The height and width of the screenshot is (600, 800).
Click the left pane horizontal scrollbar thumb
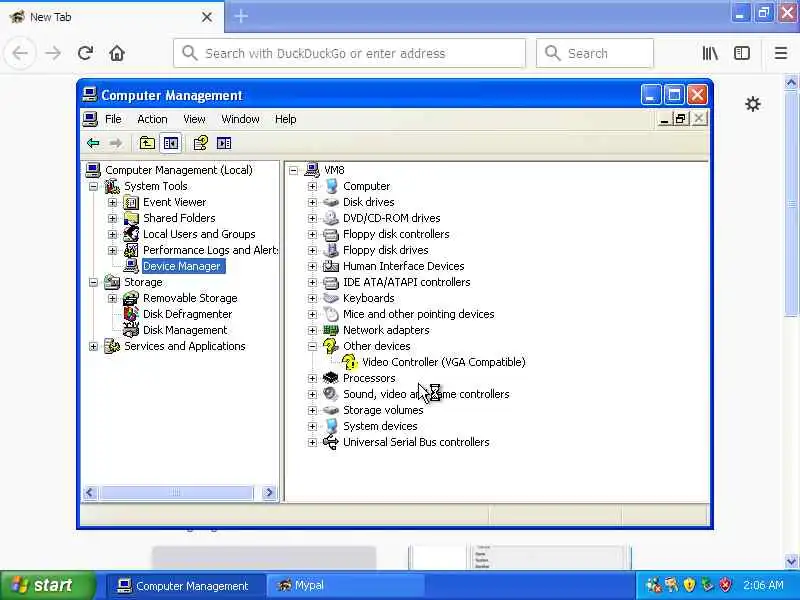pos(176,492)
